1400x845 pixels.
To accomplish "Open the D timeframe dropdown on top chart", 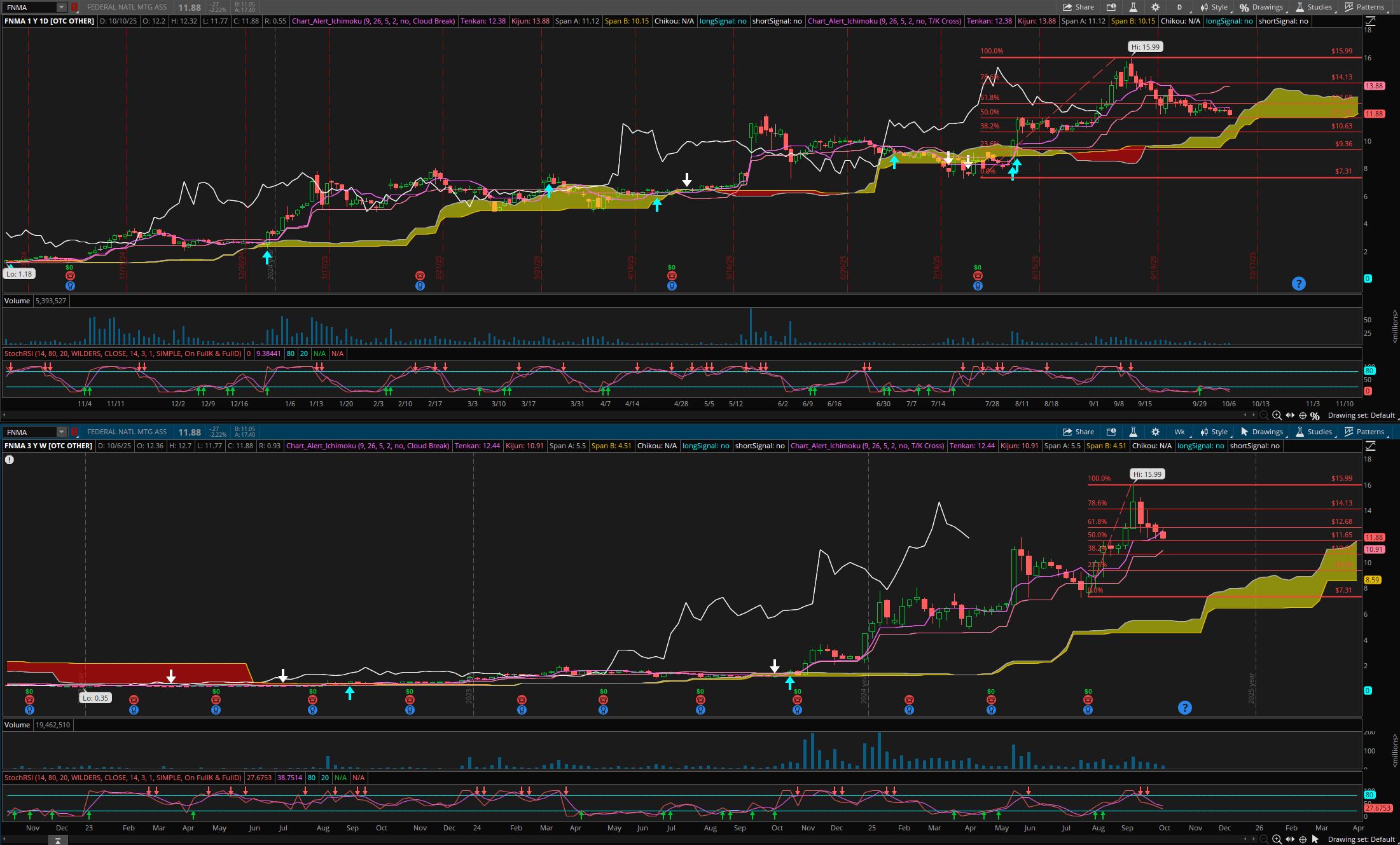I will click(1180, 7).
